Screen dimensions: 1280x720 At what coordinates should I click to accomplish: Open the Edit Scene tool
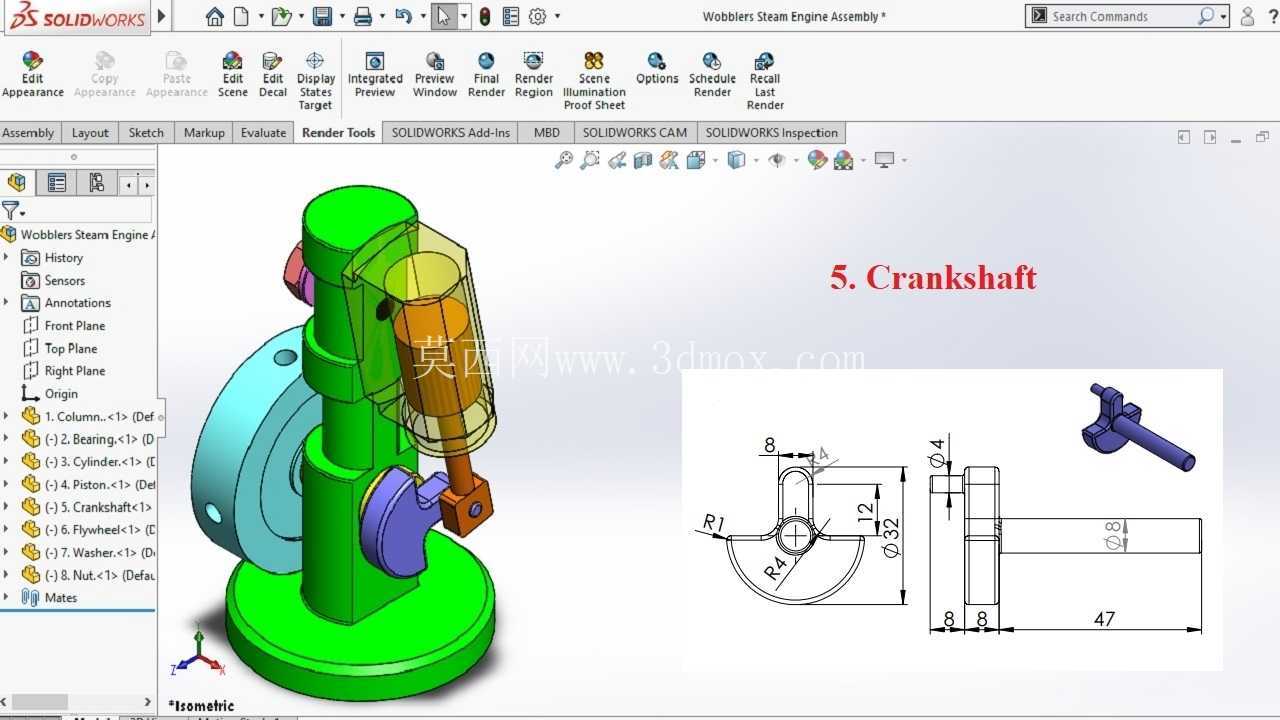pyautogui.click(x=233, y=75)
